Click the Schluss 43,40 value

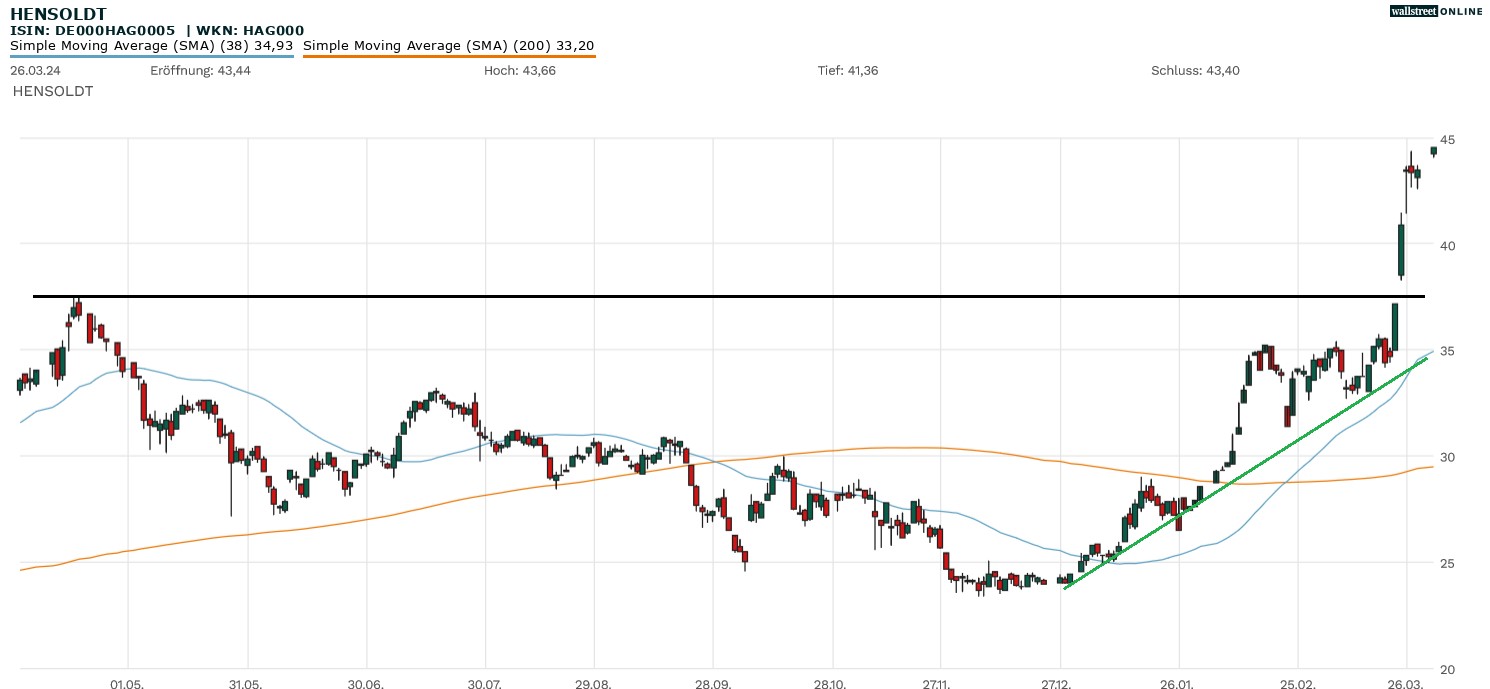1195,70
